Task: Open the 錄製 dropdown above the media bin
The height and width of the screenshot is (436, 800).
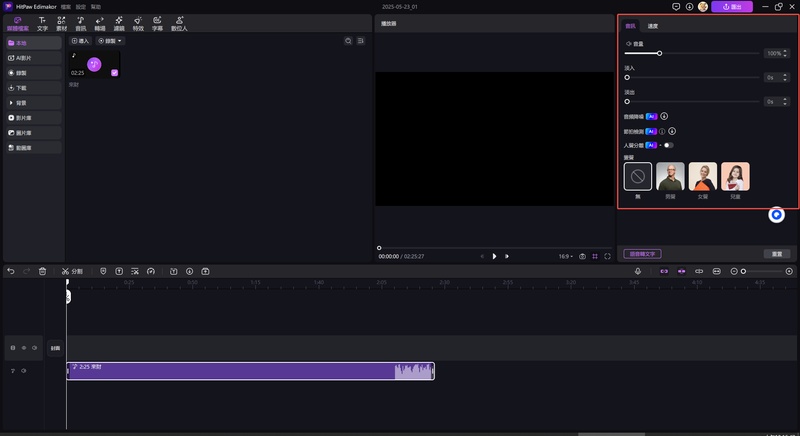Action: [110, 41]
